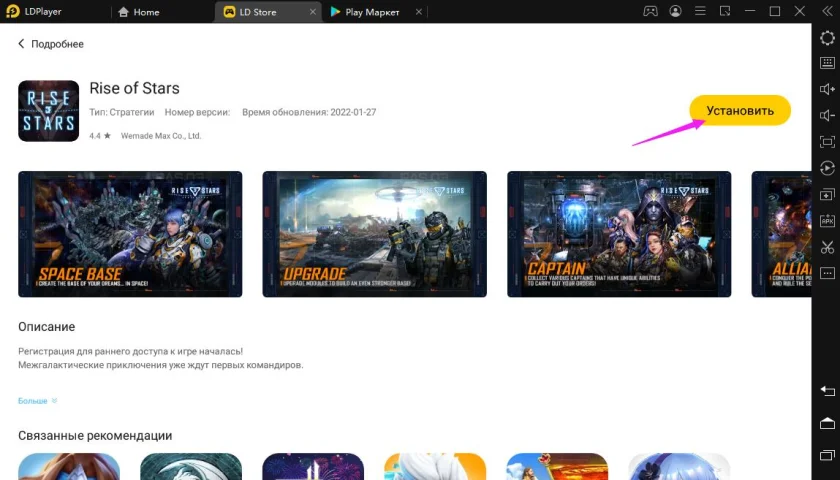Click Тип: Стратегии label

coord(122,112)
